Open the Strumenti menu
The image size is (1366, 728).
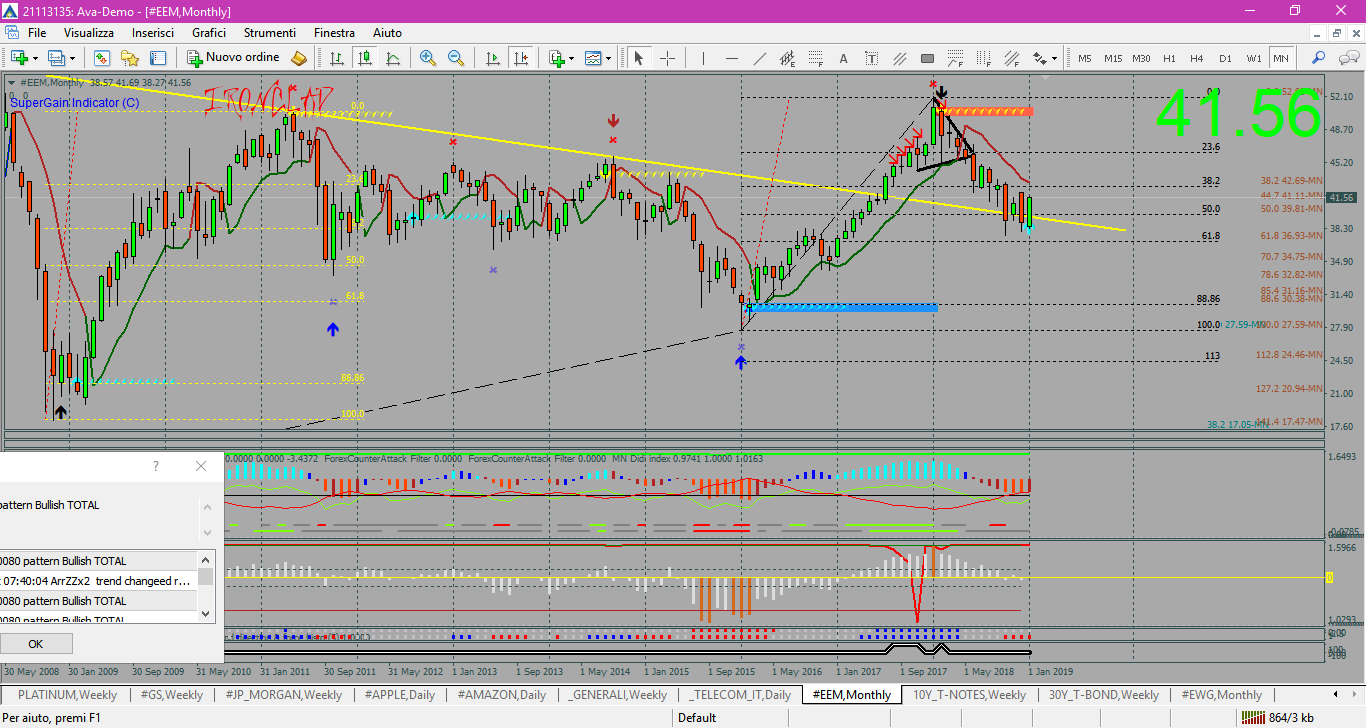click(270, 33)
